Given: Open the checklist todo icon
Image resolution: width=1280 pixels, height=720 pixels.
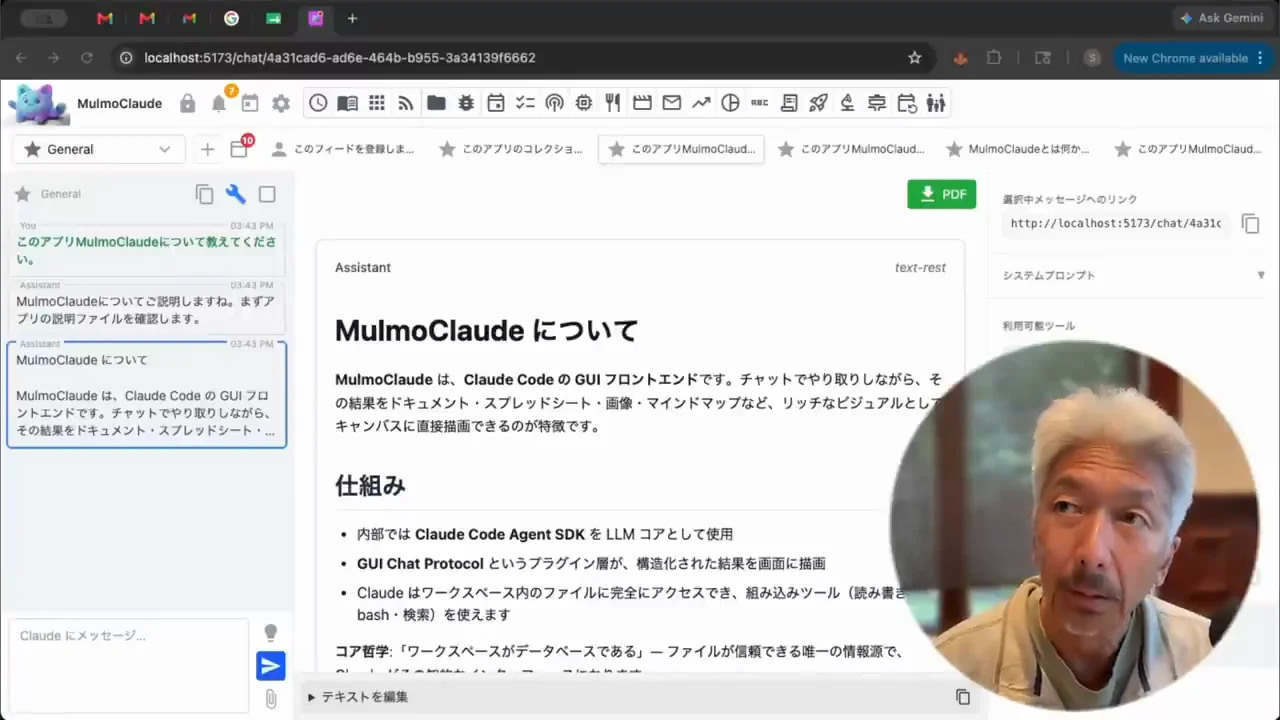Looking at the screenshot, I should pyautogui.click(x=525, y=102).
